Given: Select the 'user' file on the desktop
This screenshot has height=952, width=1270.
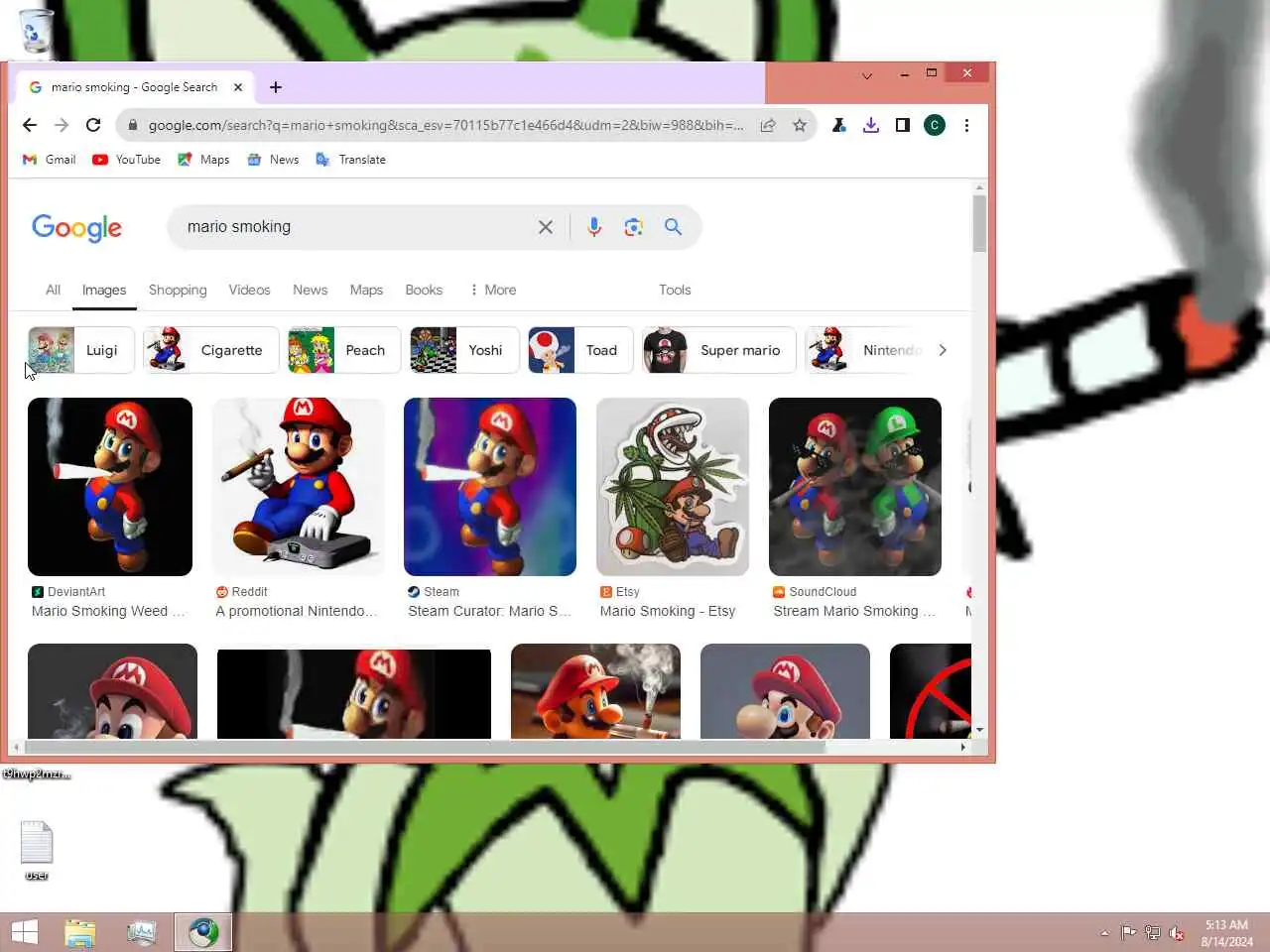Looking at the screenshot, I should pos(37,851).
